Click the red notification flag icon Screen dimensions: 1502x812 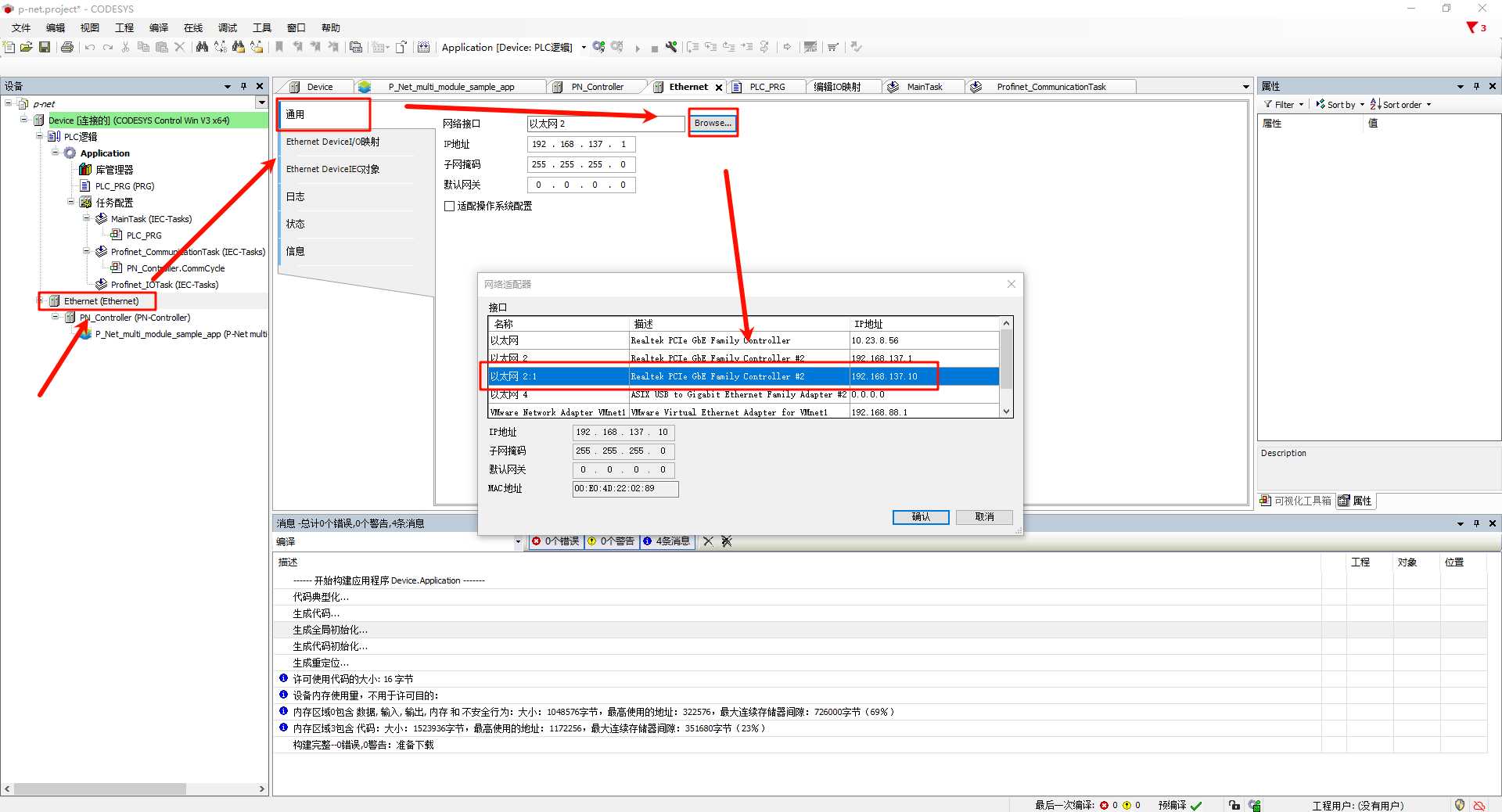coord(1471,27)
